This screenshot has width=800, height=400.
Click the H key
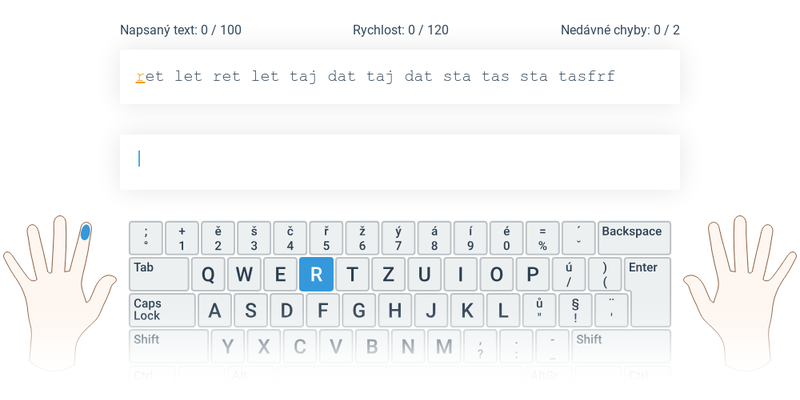394,310
